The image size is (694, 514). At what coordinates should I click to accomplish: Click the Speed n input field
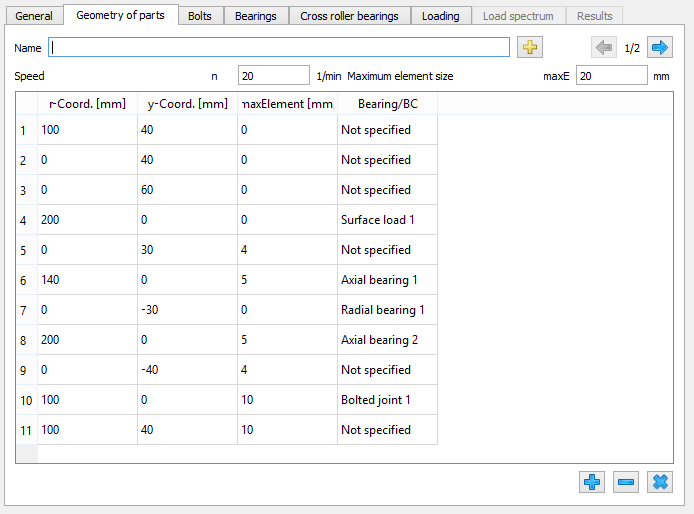point(273,76)
